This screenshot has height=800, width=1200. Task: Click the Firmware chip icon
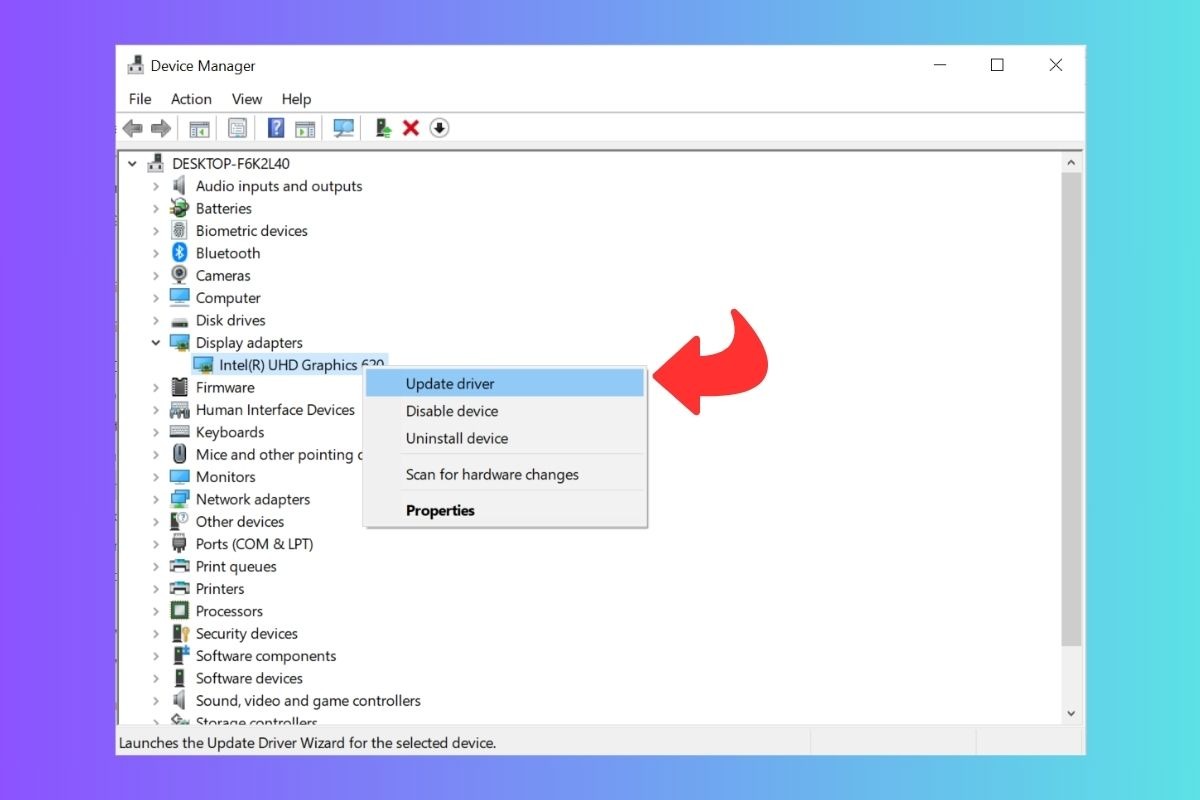[180, 387]
